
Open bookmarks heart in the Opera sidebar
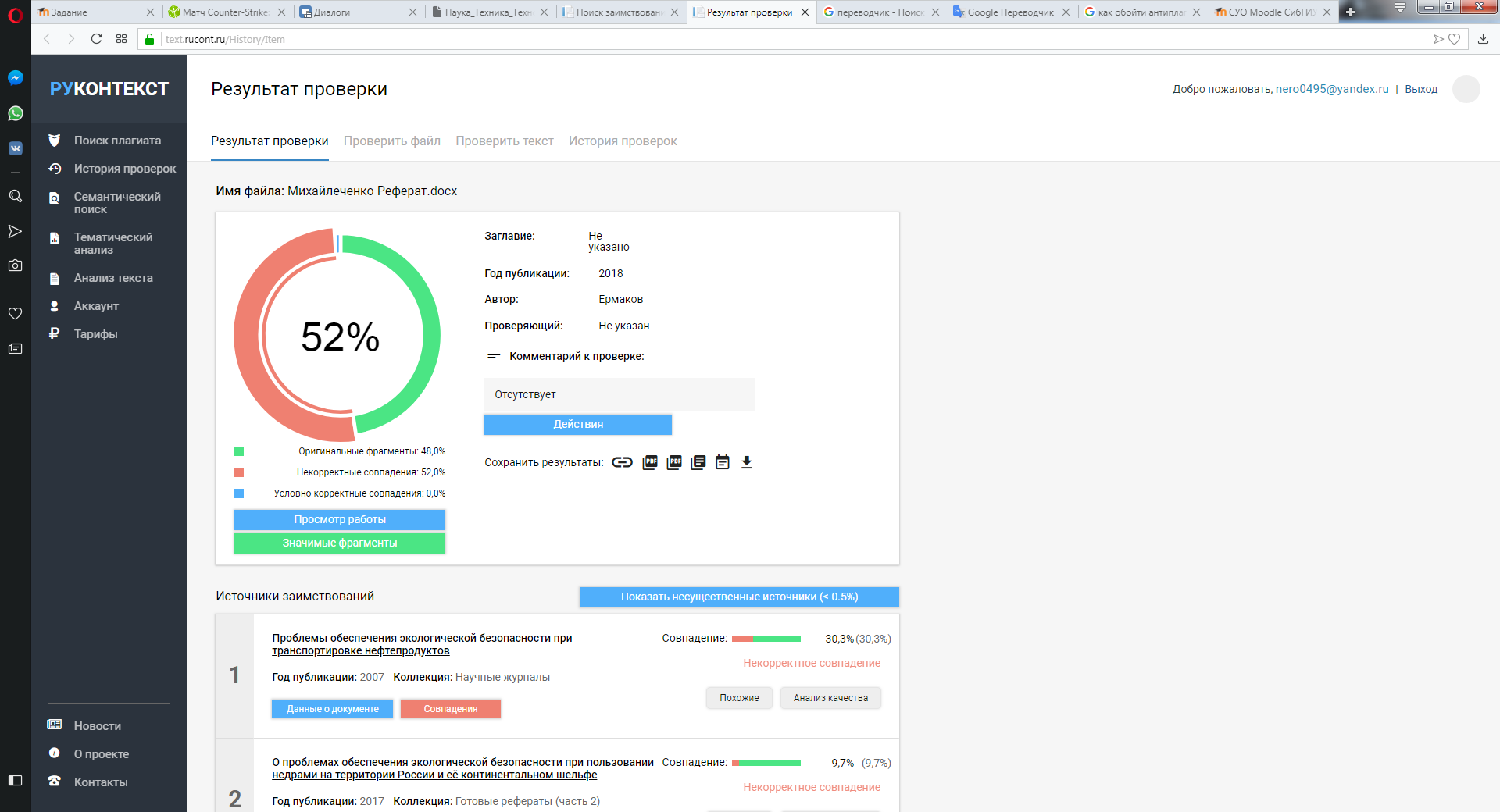[x=15, y=313]
